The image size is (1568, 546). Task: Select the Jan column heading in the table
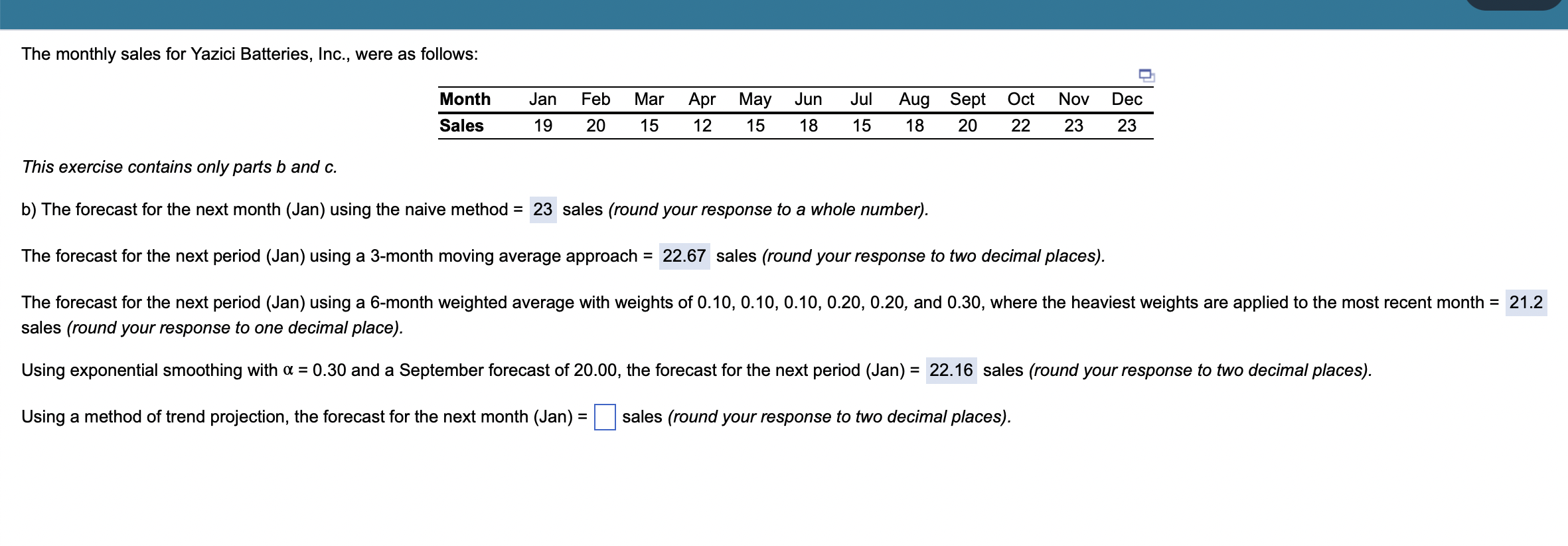click(542, 99)
